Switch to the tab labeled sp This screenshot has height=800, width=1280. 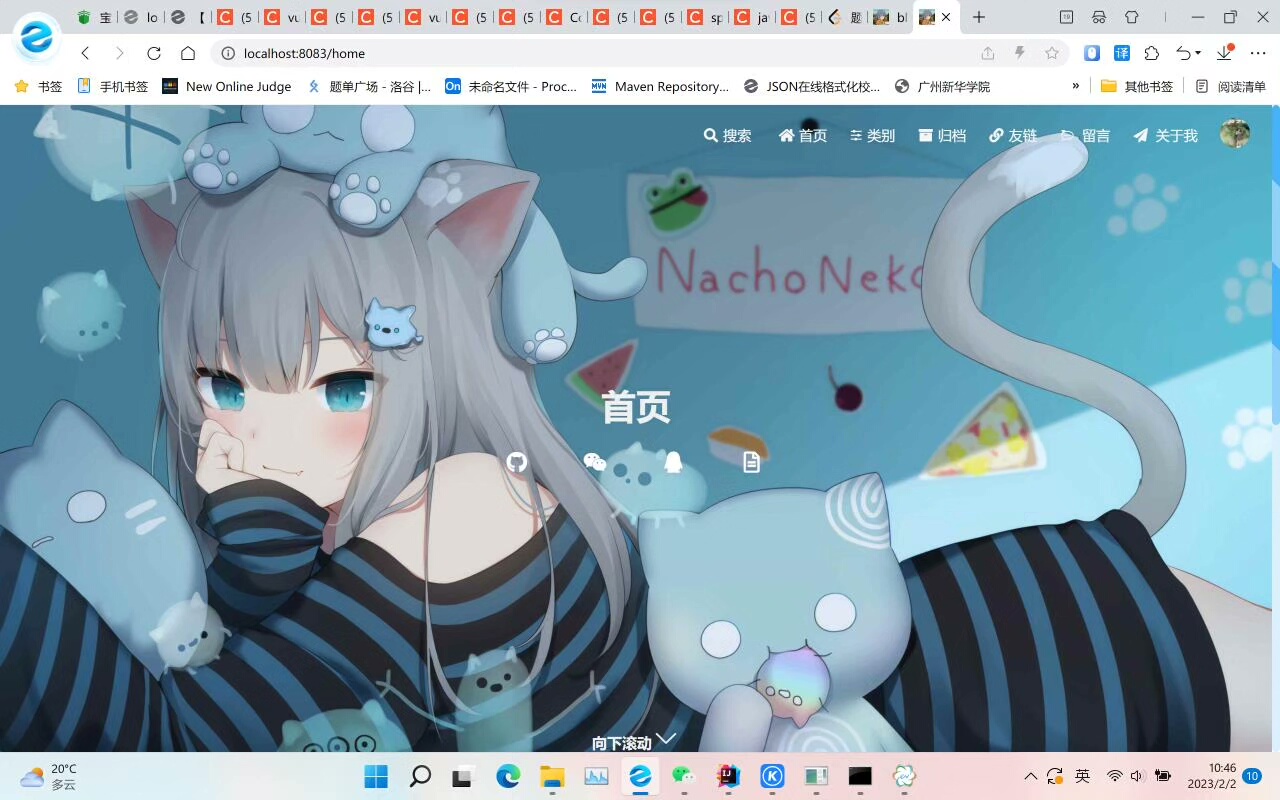(706, 17)
